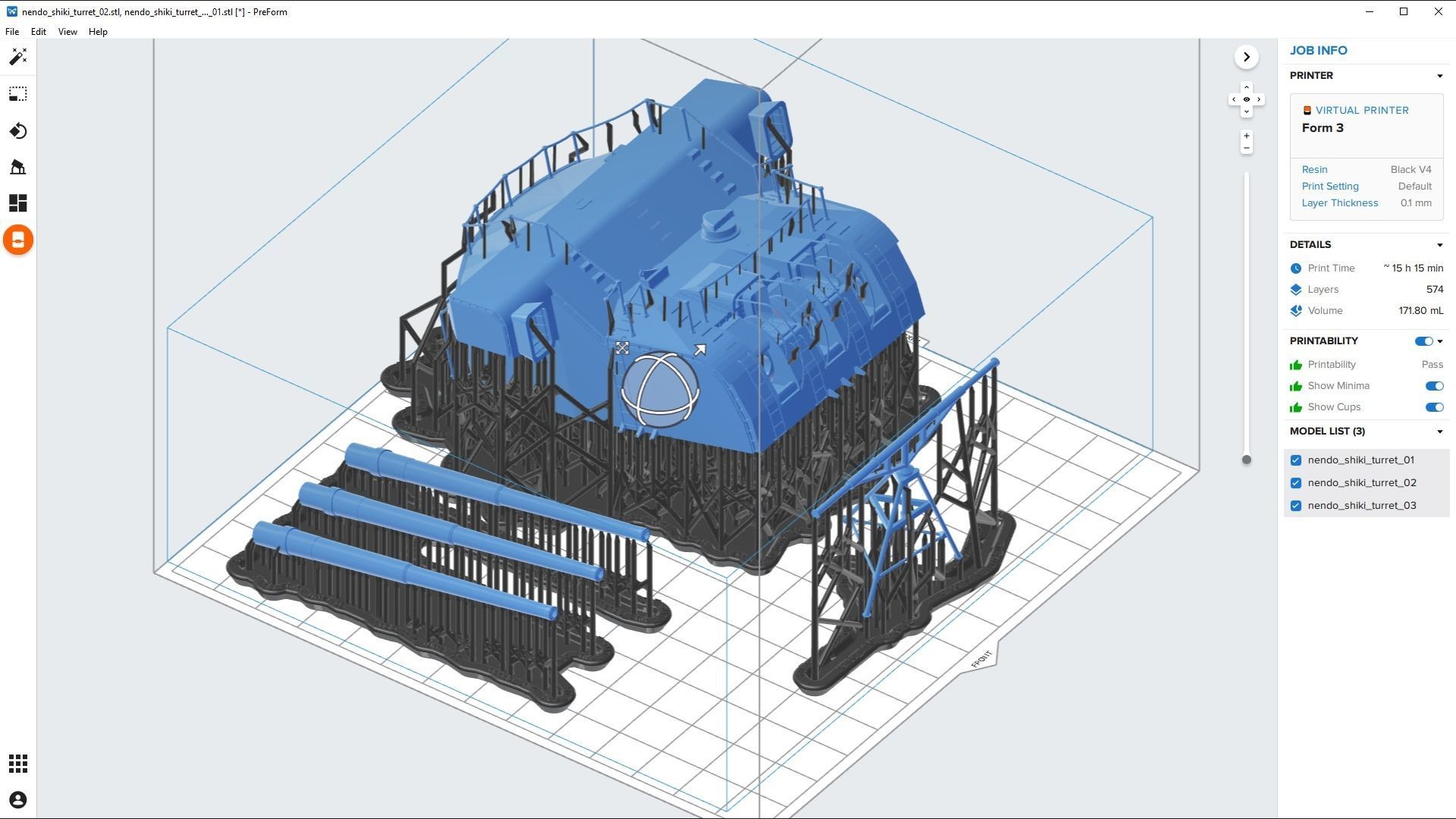
Task: Click the orange Start Print button icon
Action: click(18, 240)
